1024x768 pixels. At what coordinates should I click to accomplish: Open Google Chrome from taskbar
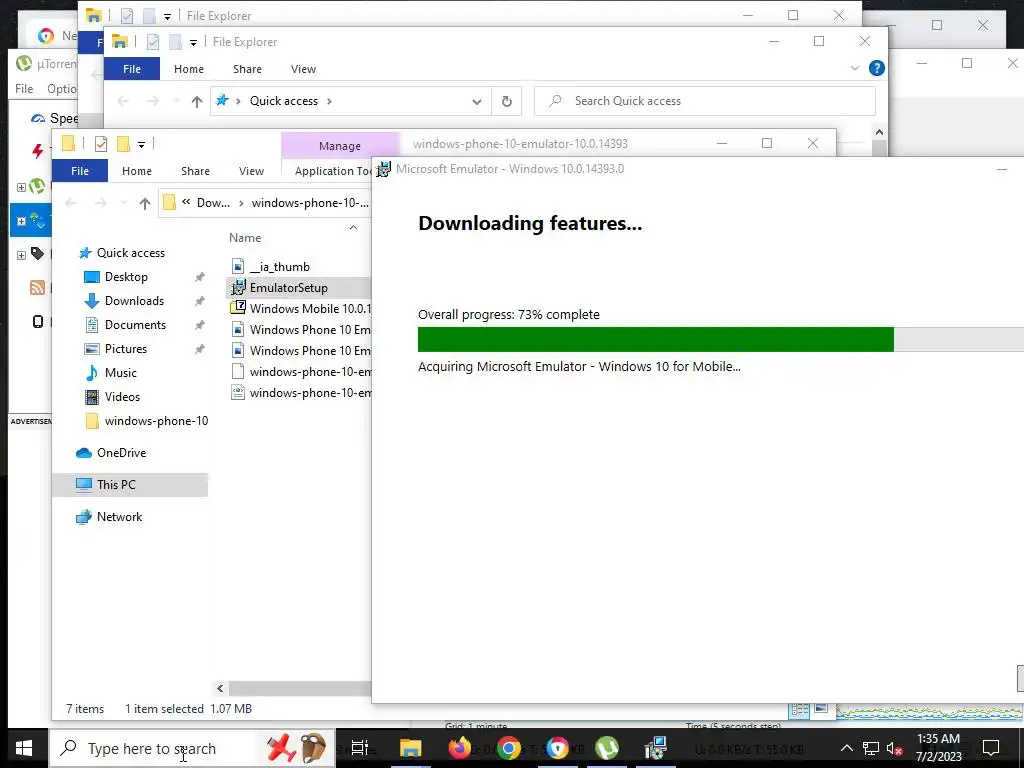coord(509,748)
